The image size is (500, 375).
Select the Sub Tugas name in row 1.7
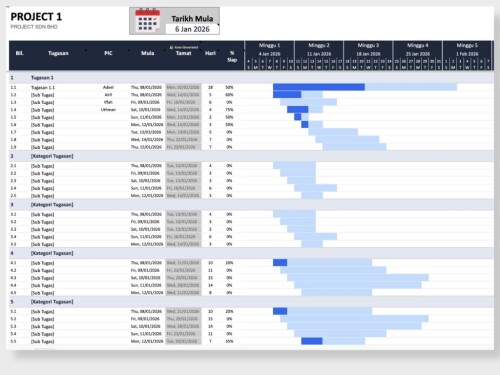(42, 132)
